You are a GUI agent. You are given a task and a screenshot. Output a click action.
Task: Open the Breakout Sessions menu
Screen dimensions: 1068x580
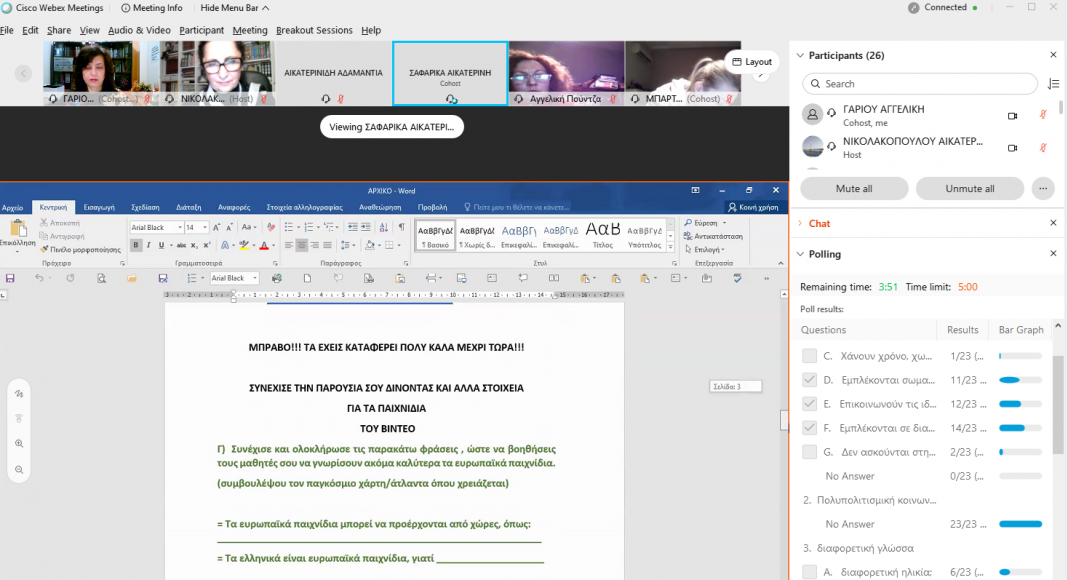coord(314,31)
